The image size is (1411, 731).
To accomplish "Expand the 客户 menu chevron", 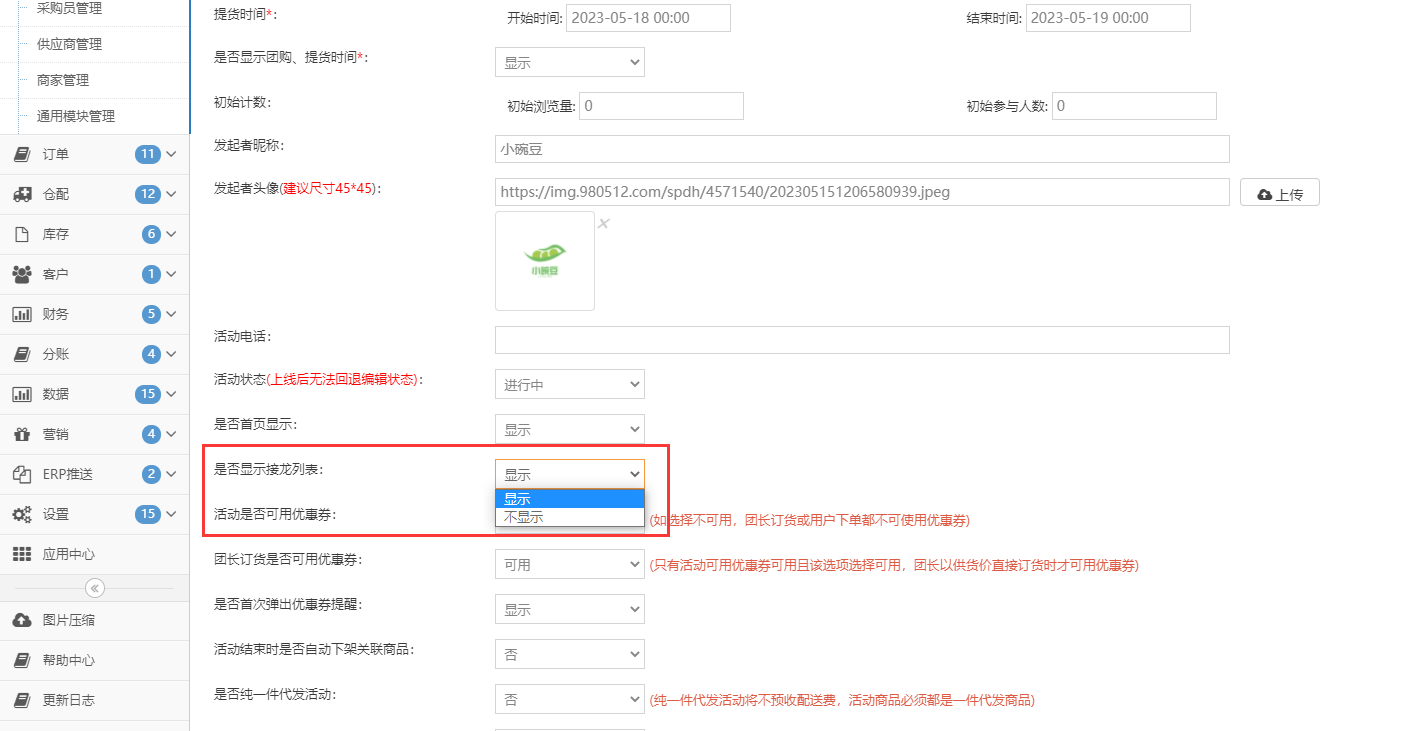I will [x=171, y=274].
